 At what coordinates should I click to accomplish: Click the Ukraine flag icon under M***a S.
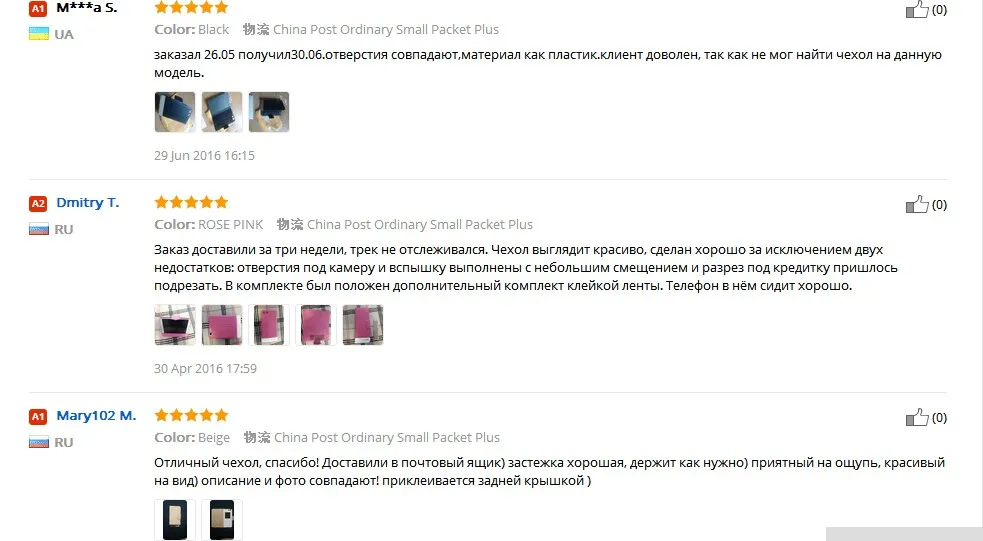[x=39, y=34]
